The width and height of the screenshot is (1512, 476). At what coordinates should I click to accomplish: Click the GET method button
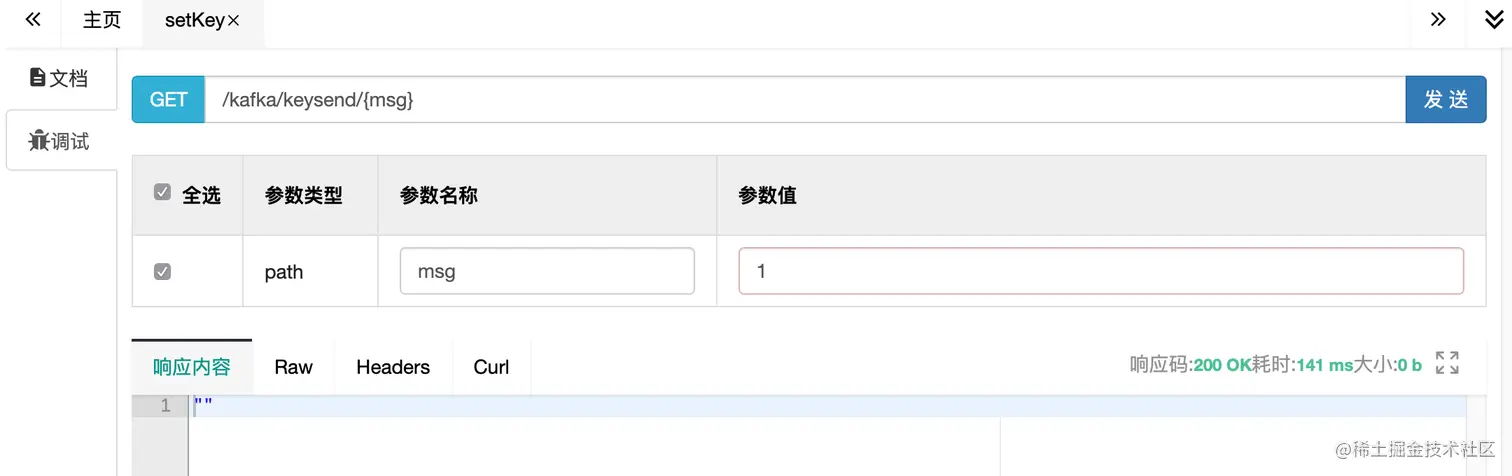coord(168,100)
